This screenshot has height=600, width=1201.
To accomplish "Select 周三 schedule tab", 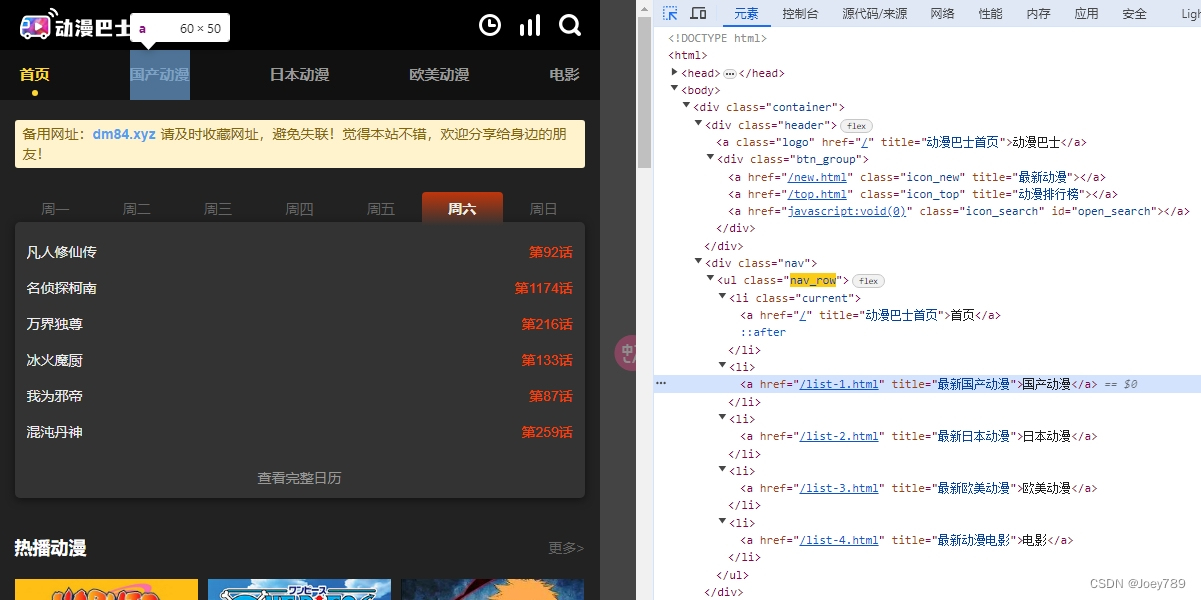I will [218, 208].
